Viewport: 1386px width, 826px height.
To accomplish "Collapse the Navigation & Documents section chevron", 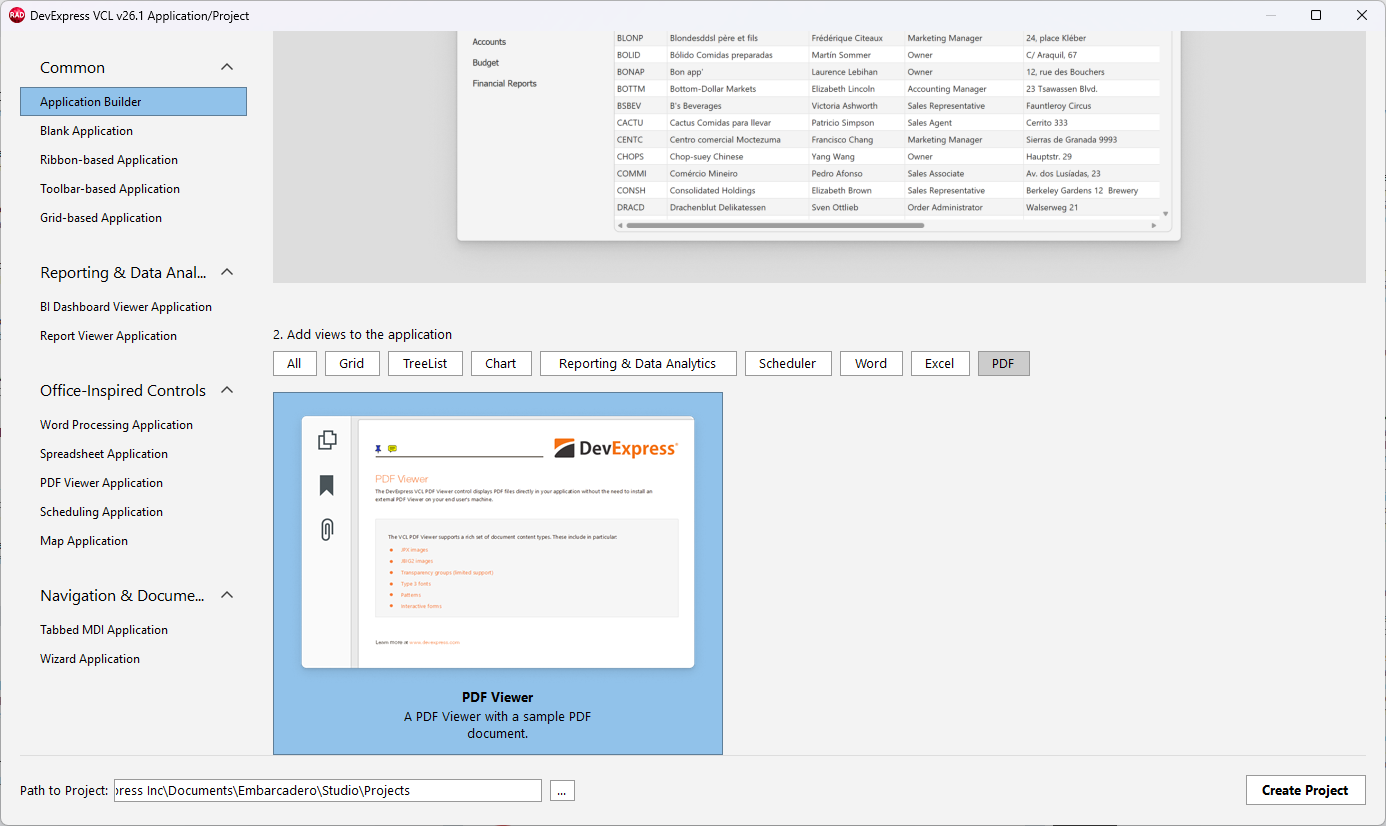I will pos(227,595).
